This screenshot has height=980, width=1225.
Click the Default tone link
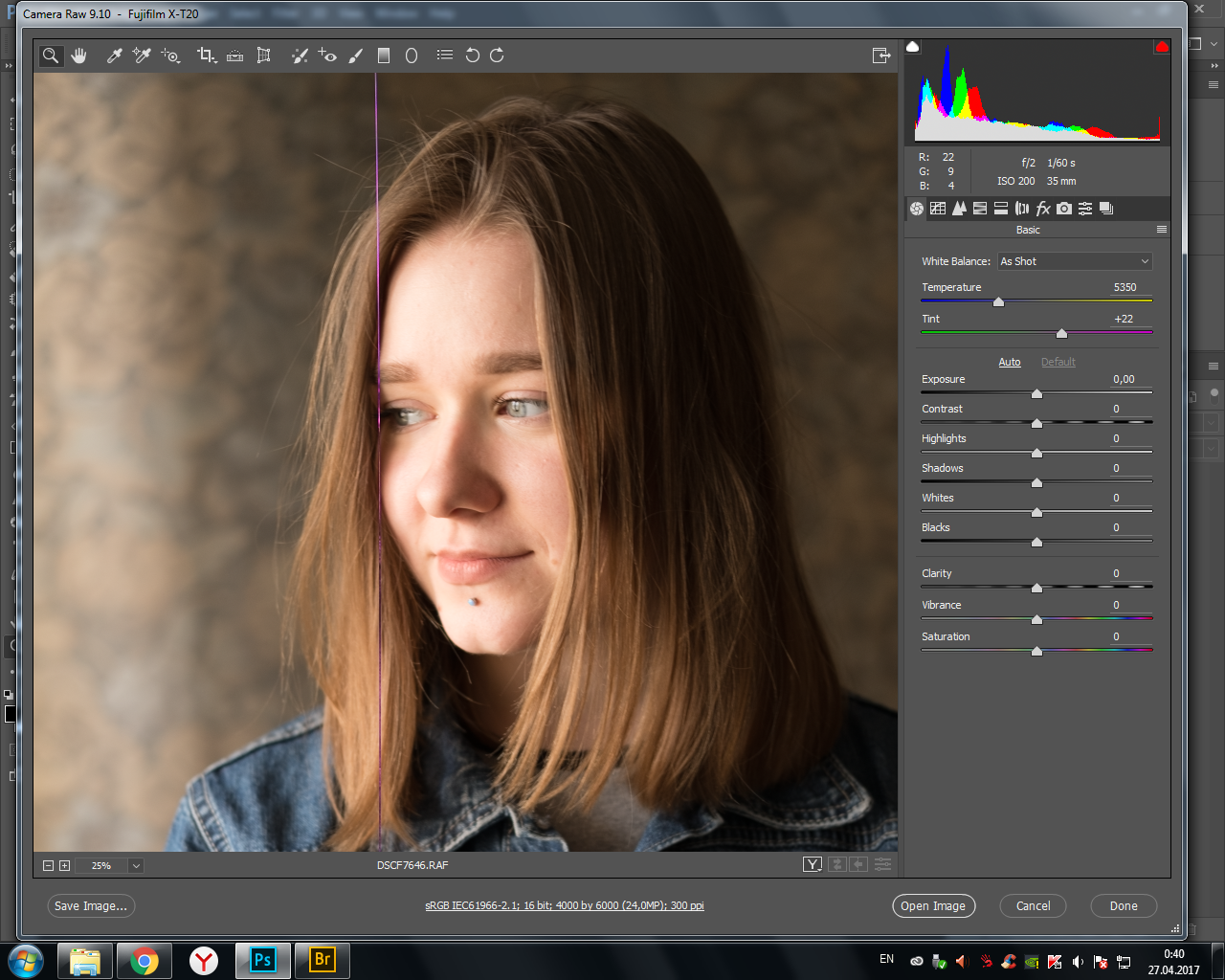pyautogui.click(x=1058, y=362)
